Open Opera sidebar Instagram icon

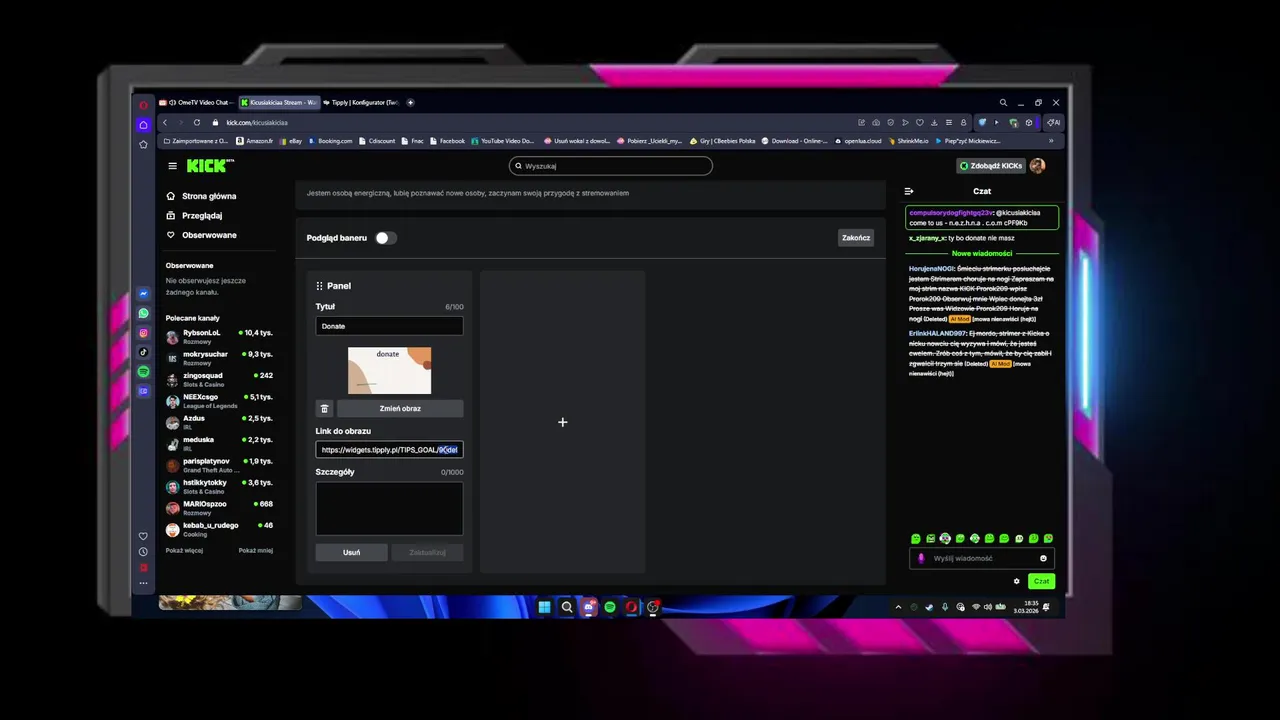tap(143, 333)
